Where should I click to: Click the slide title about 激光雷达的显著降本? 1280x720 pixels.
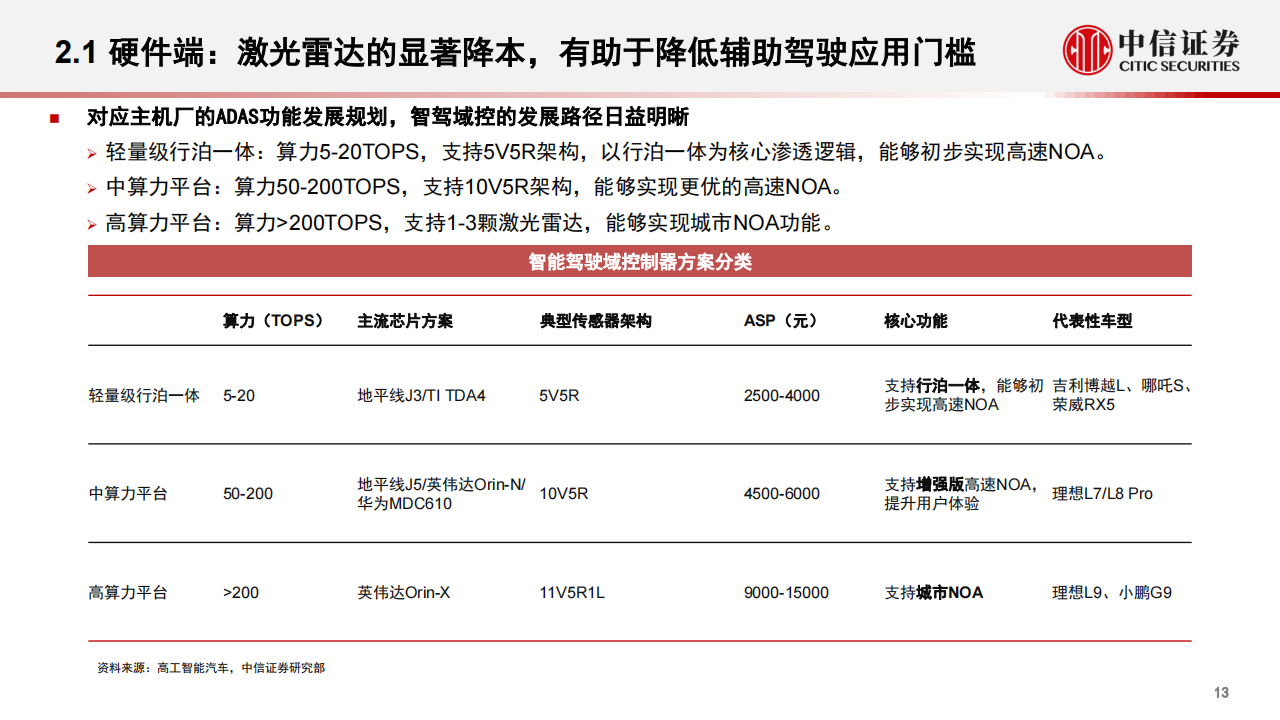click(x=516, y=51)
